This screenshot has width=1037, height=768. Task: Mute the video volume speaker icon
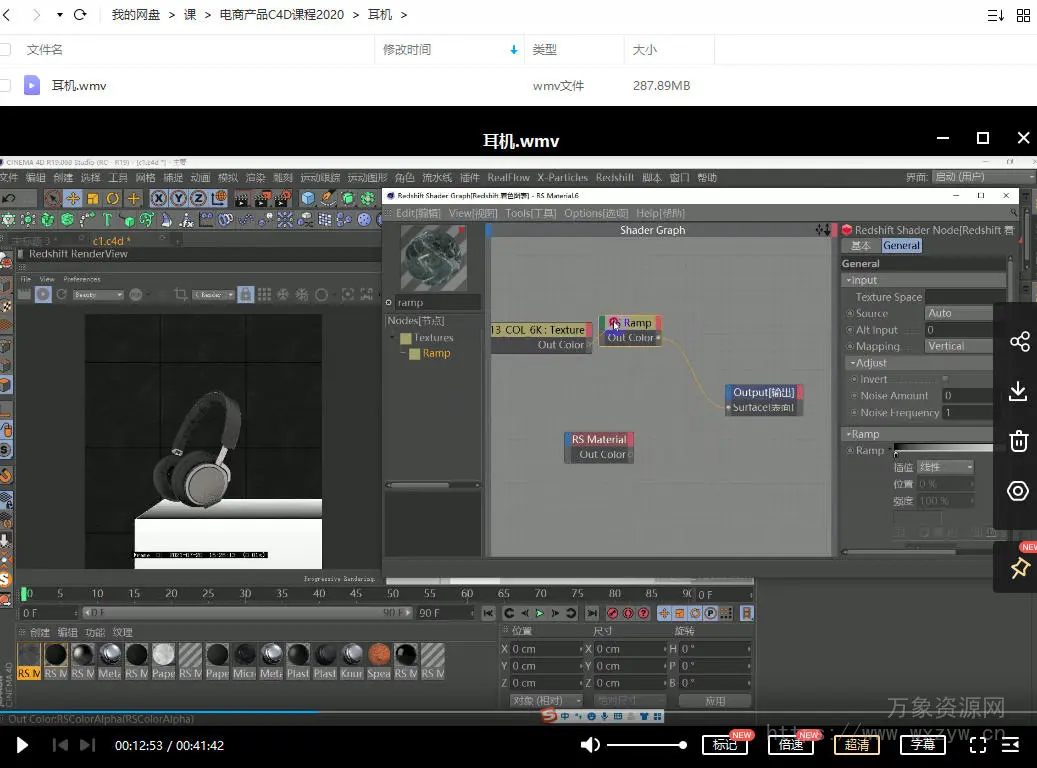click(x=590, y=745)
